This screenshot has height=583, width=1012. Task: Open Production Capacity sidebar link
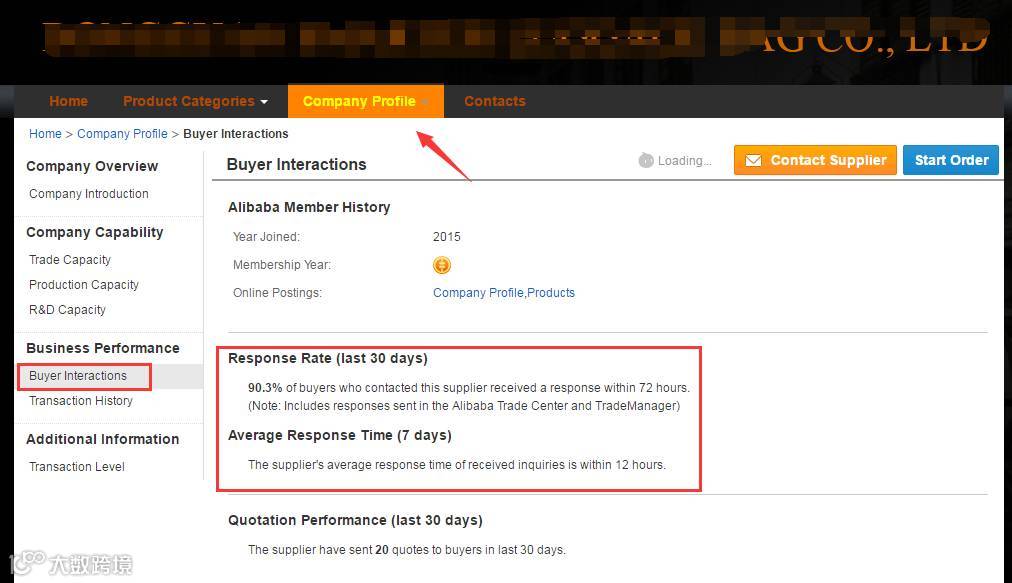pos(84,285)
